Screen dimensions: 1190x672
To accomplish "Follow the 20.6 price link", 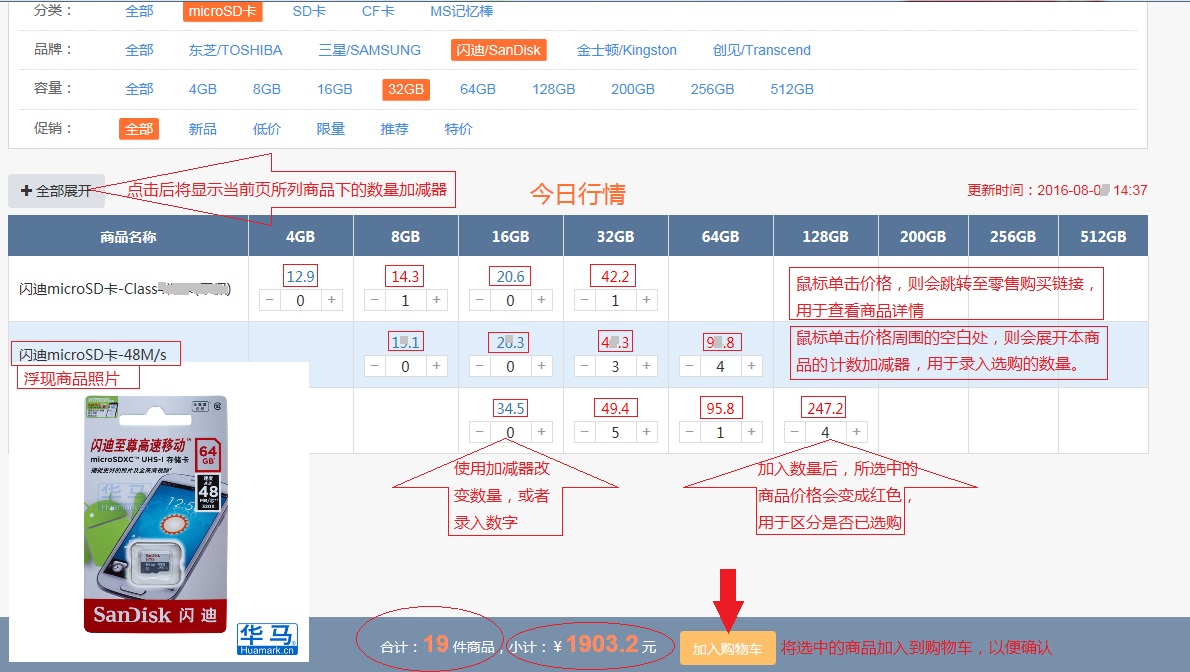I will click(x=510, y=276).
